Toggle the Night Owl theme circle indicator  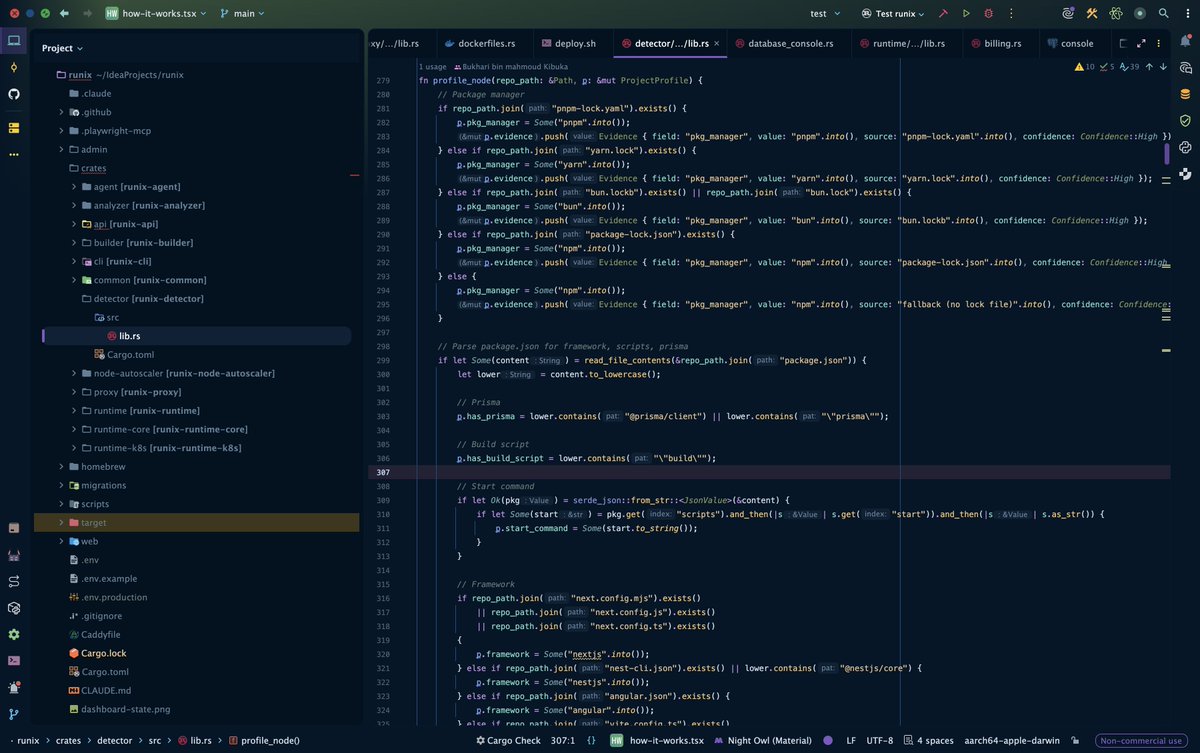(x=827, y=741)
